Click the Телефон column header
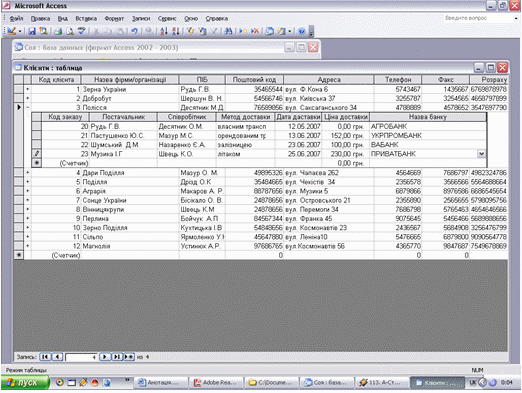 398,80
